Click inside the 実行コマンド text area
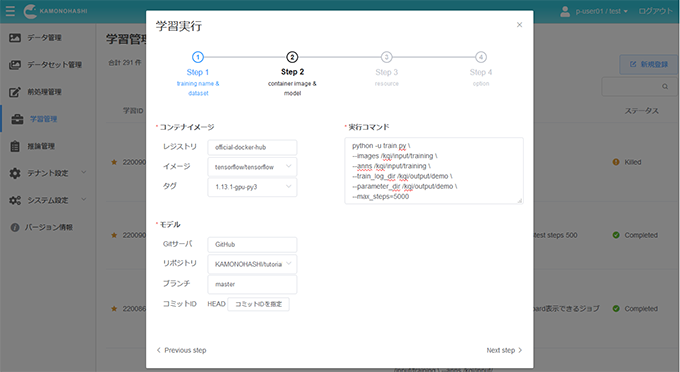The width and height of the screenshot is (680, 372). point(434,171)
